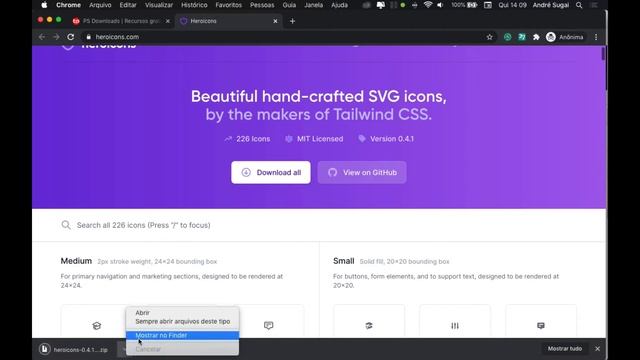The image size is (640, 360).
Task: Open the Janela menu
Action: 313,5
